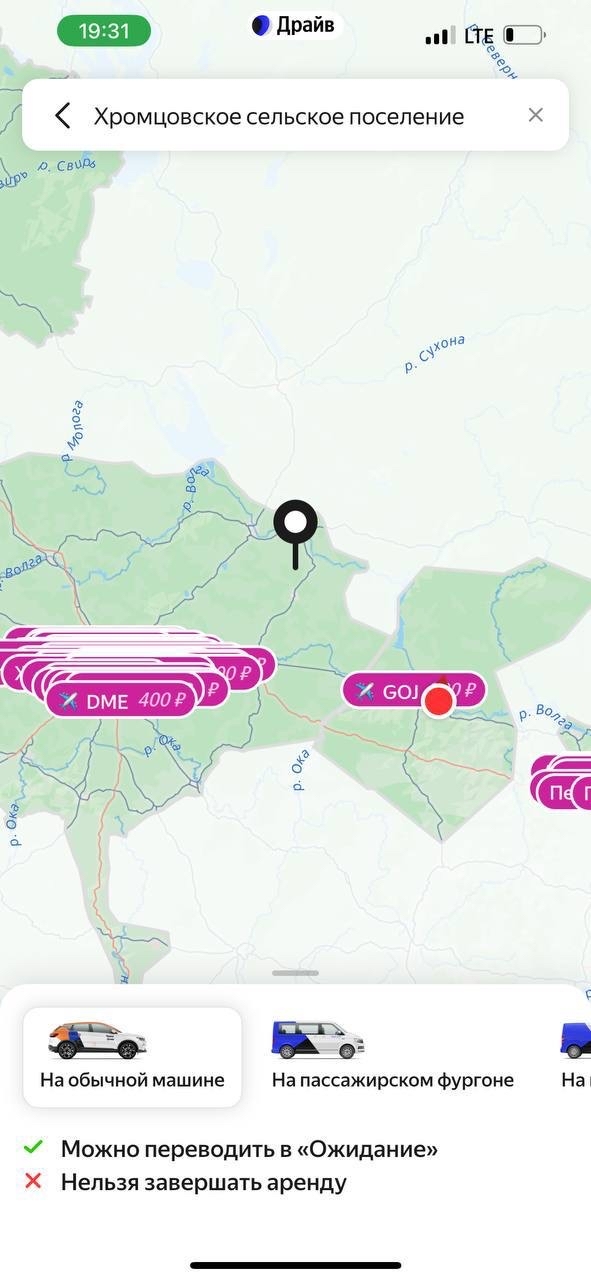Tap the green checkmark next to "Ожидание"
The image size is (591, 1280).
pyautogui.click(x=34, y=1147)
